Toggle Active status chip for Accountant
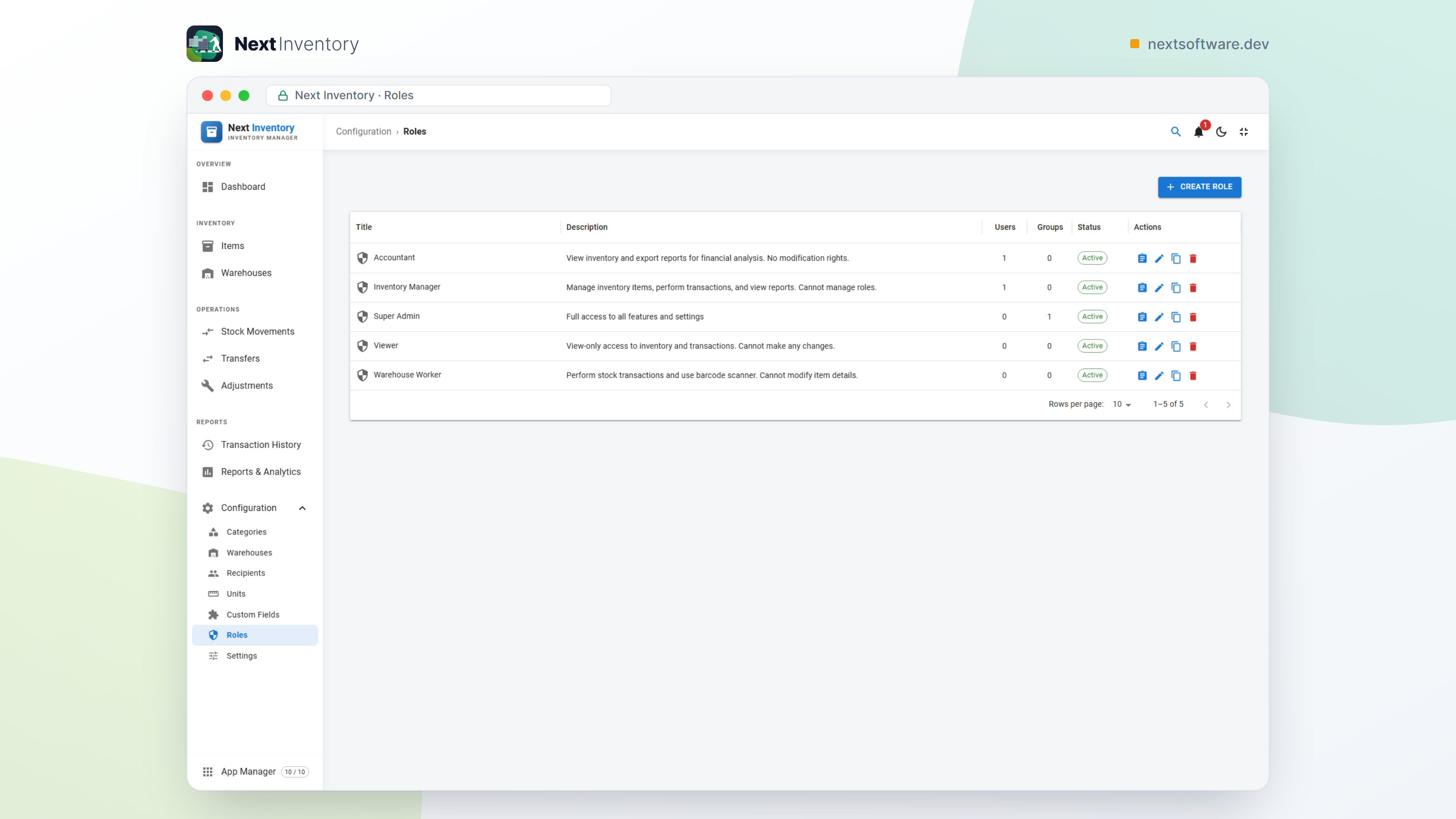The width and height of the screenshot is (1456, 819). point(1092,258)
